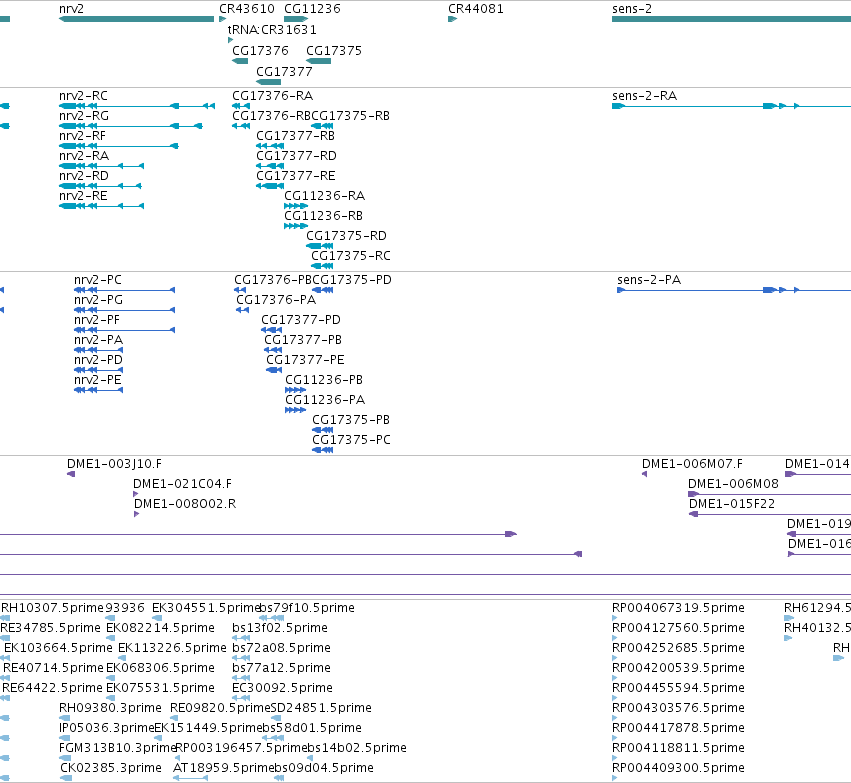851x783 pixels.
Task: Select the sens-2 gene label
Action: coord(632,9)
